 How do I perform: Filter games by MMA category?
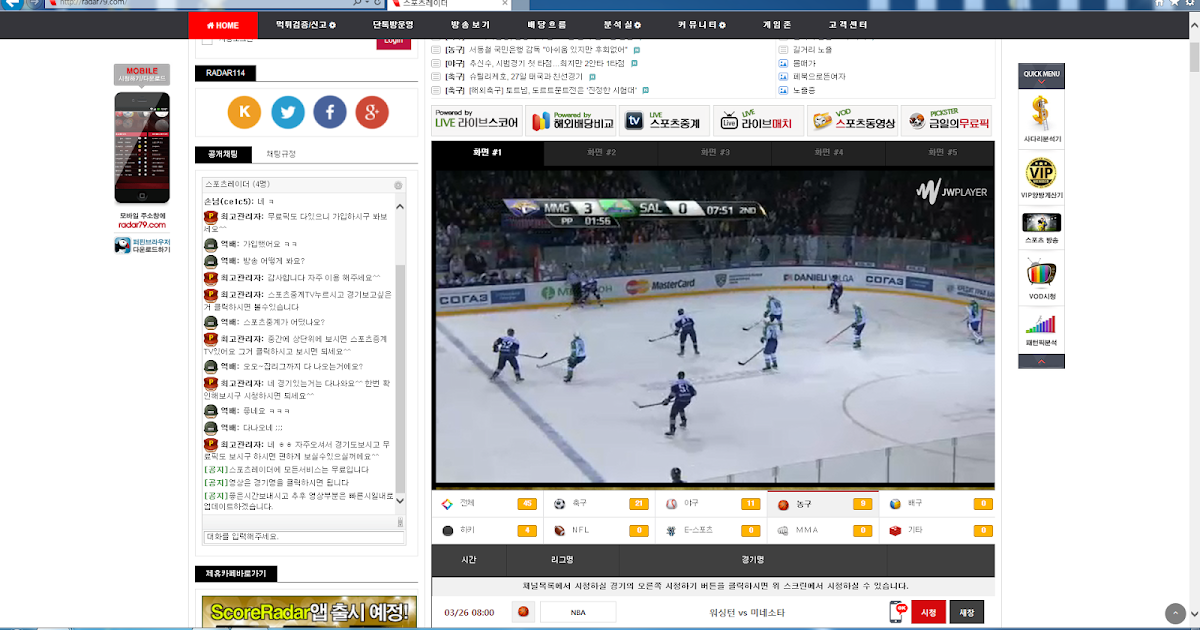pos(824,530)
